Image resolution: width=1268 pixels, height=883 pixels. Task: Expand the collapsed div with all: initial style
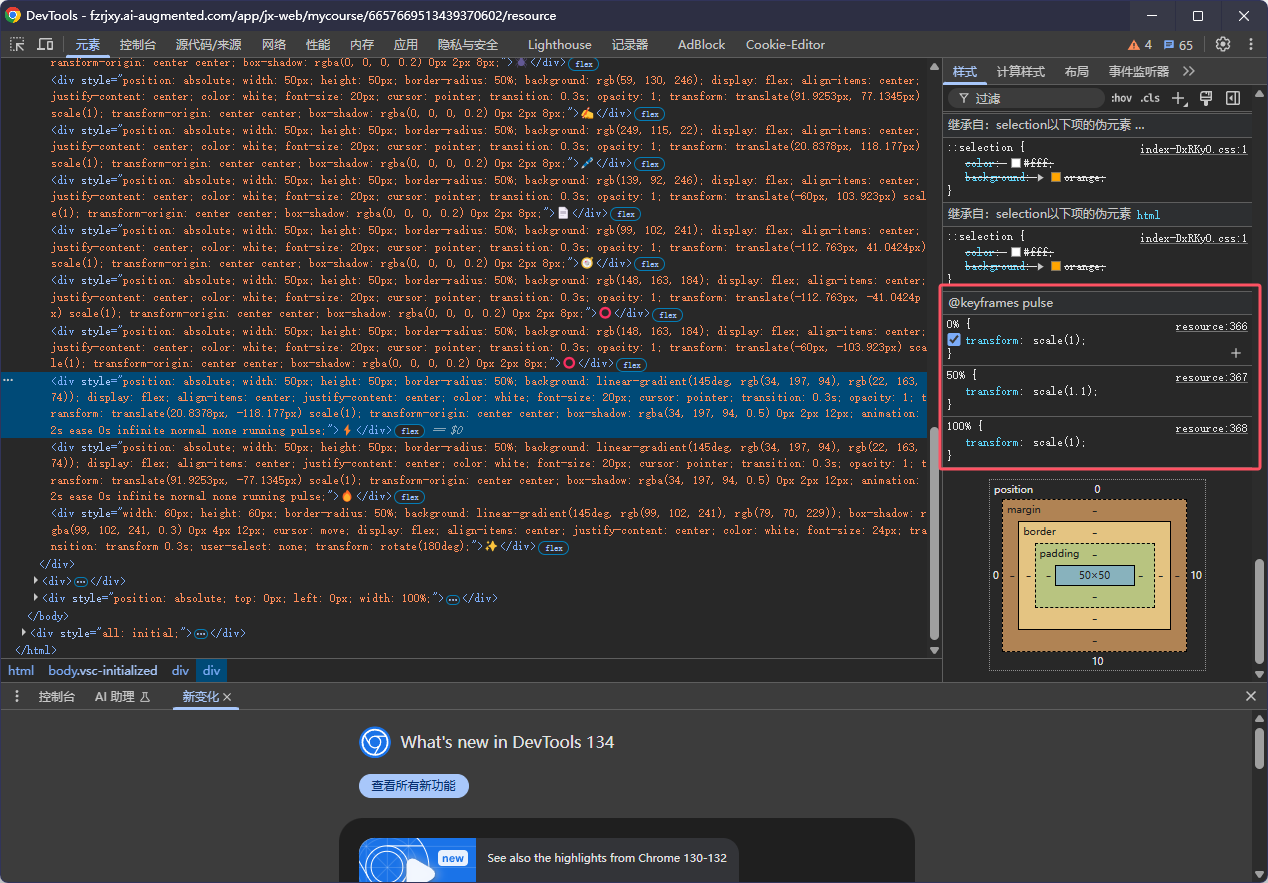click(24, 633)
